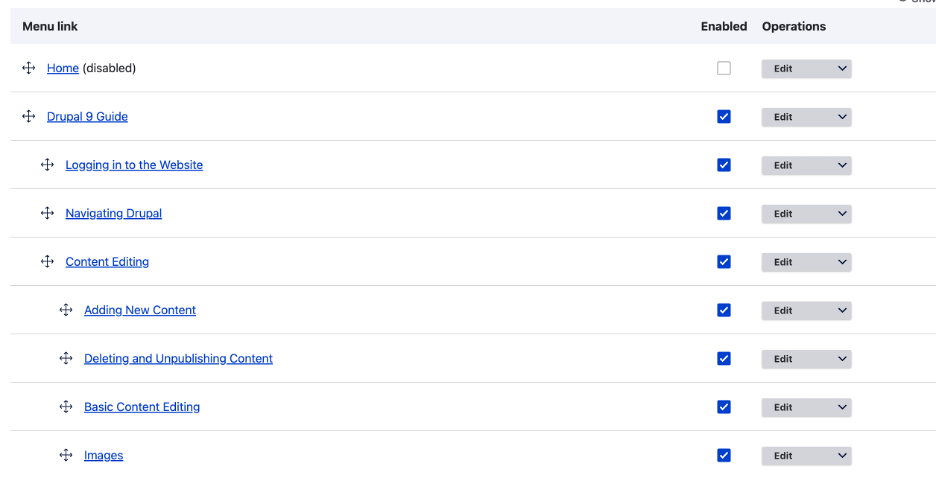Enable the Home menu link checkbox
This screenshot has height=478, width=936.
click(724, 68)
